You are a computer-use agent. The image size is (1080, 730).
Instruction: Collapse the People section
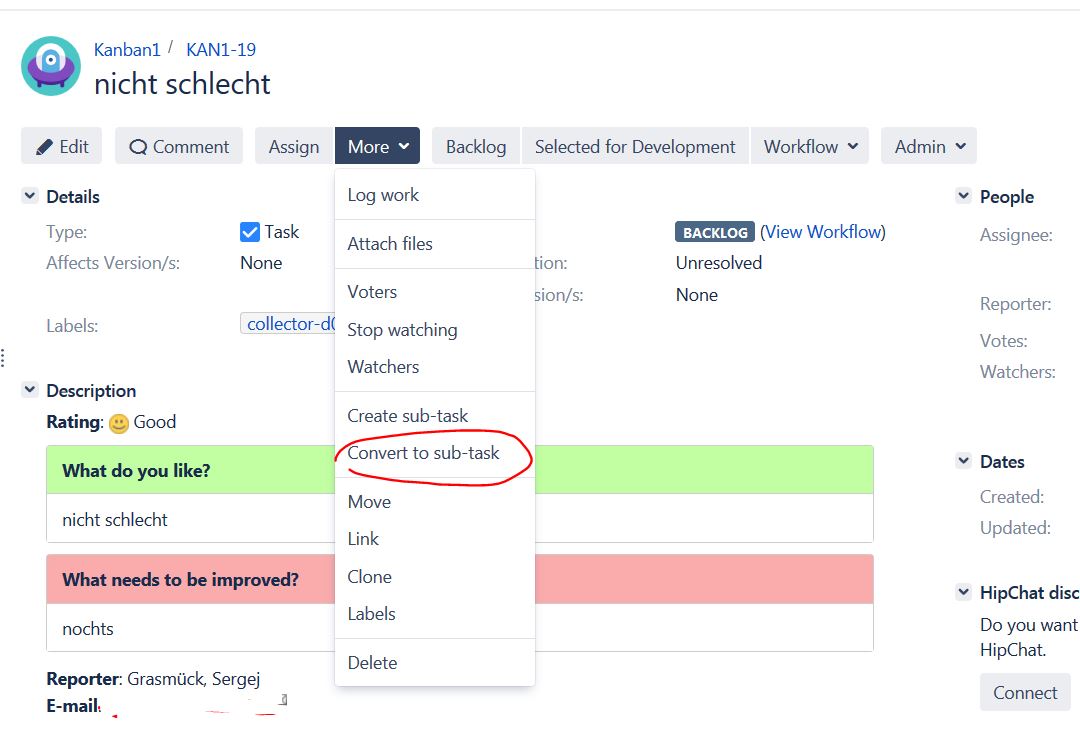click(964, 196)
